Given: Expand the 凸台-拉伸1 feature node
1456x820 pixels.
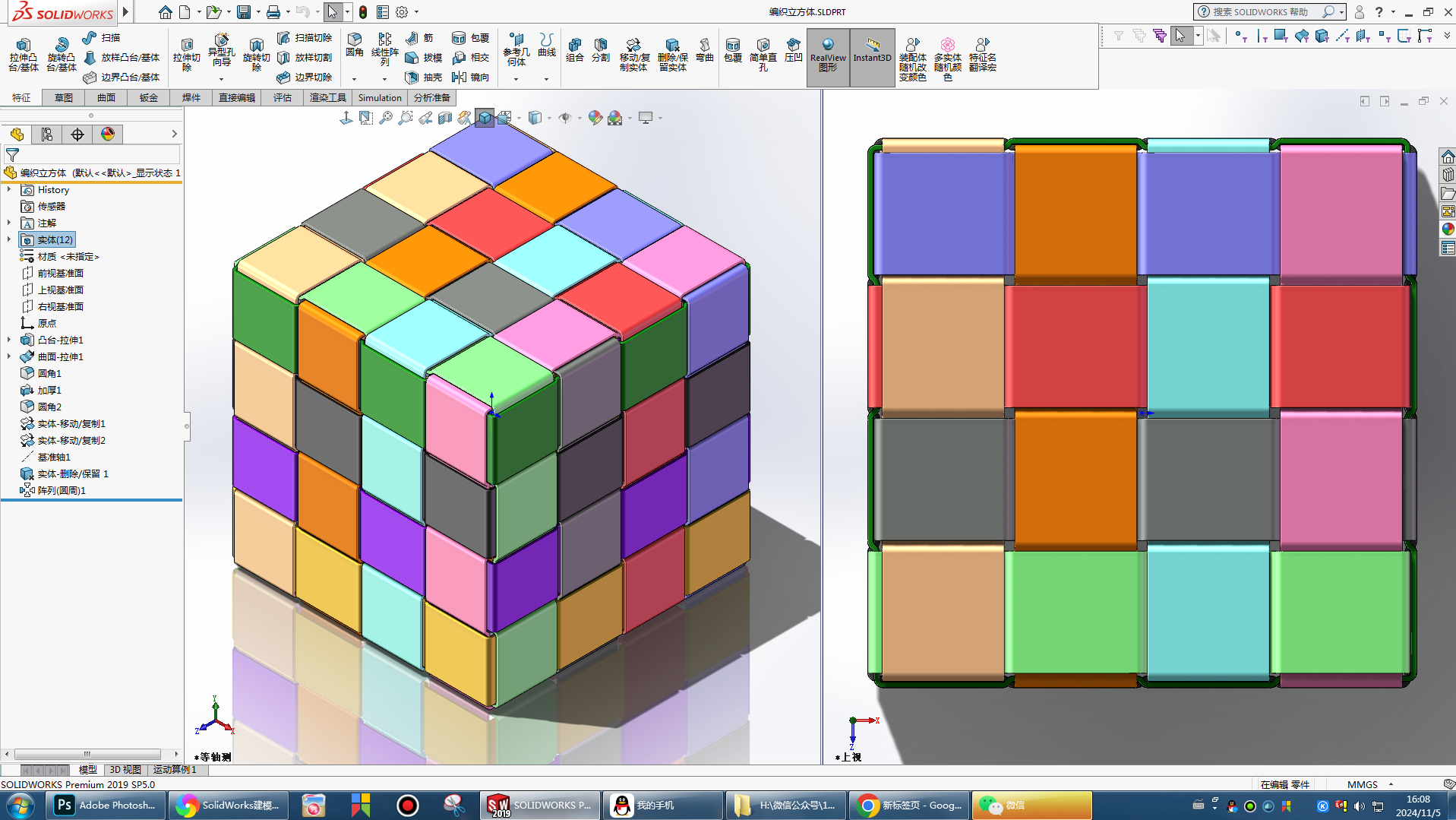Looking at the screenshot, I should [x=9, y=340].
